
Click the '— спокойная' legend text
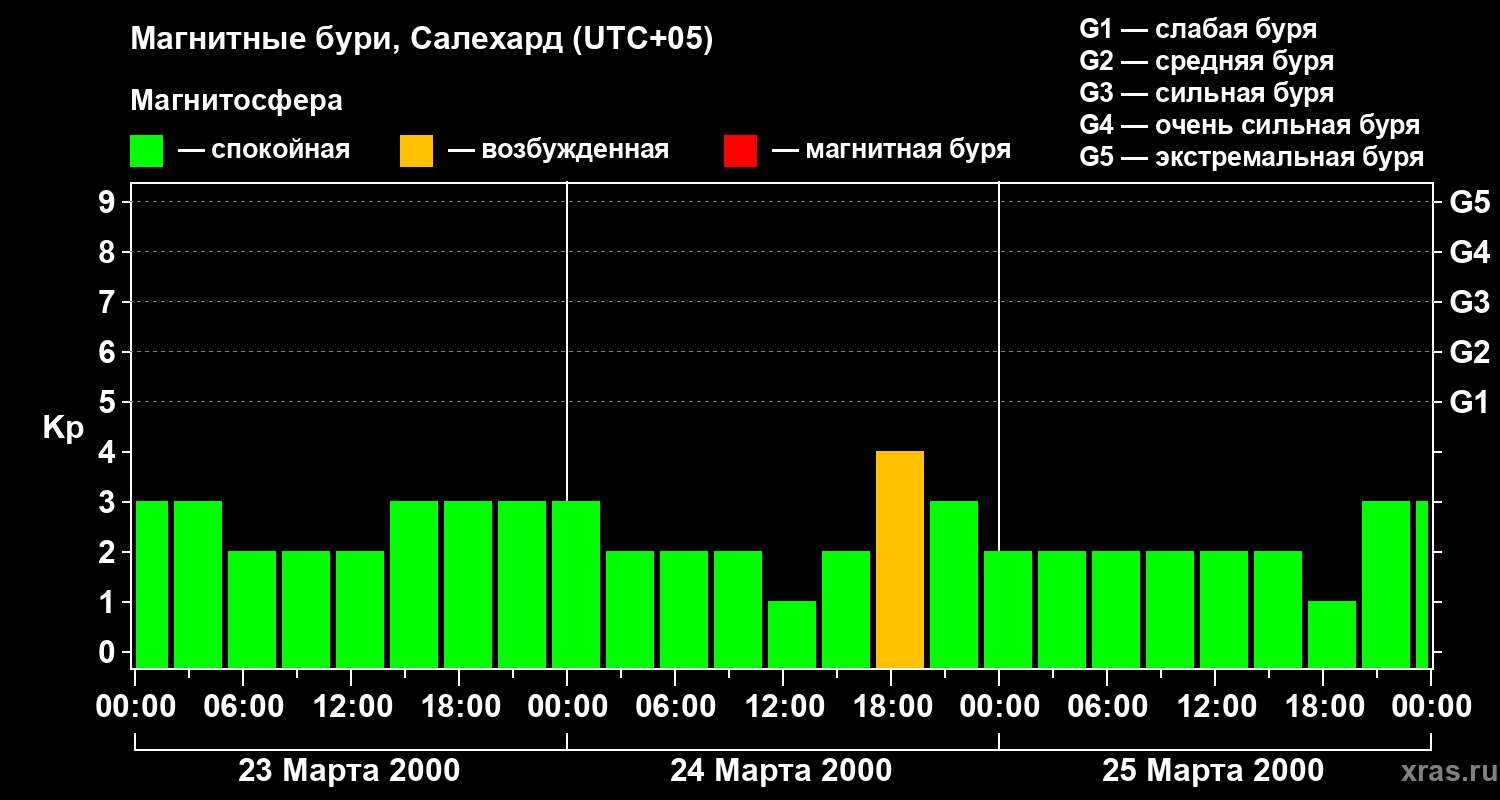tap(264, 150)
